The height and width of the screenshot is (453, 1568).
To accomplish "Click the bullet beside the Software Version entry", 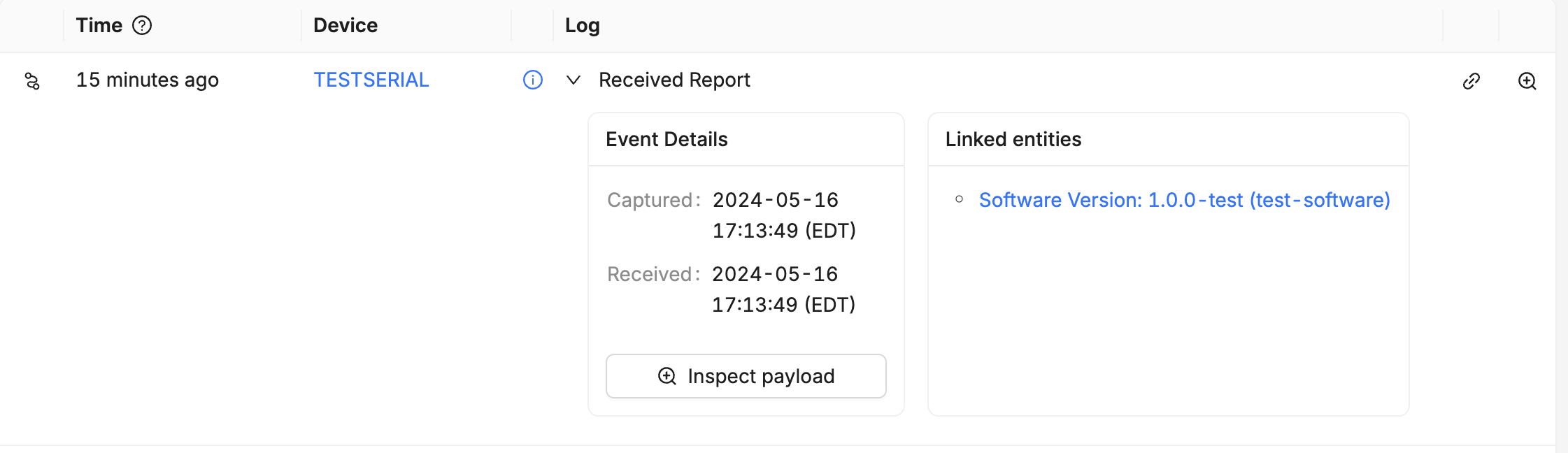I will [x=959, y=200].
